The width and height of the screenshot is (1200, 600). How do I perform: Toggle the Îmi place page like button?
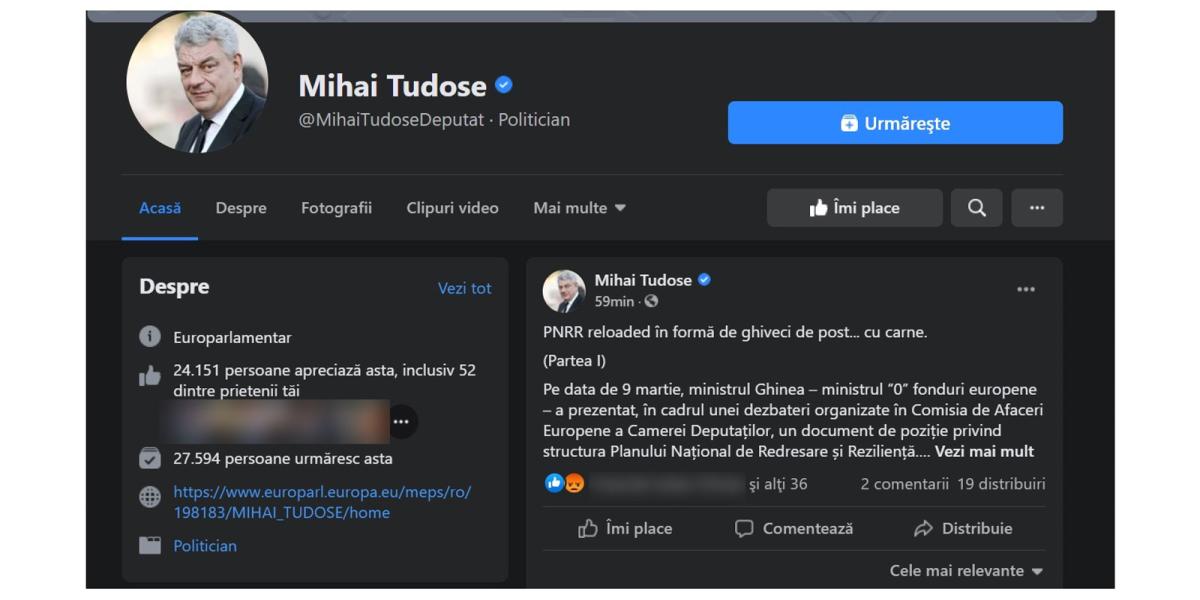click(x=854, y=208)
